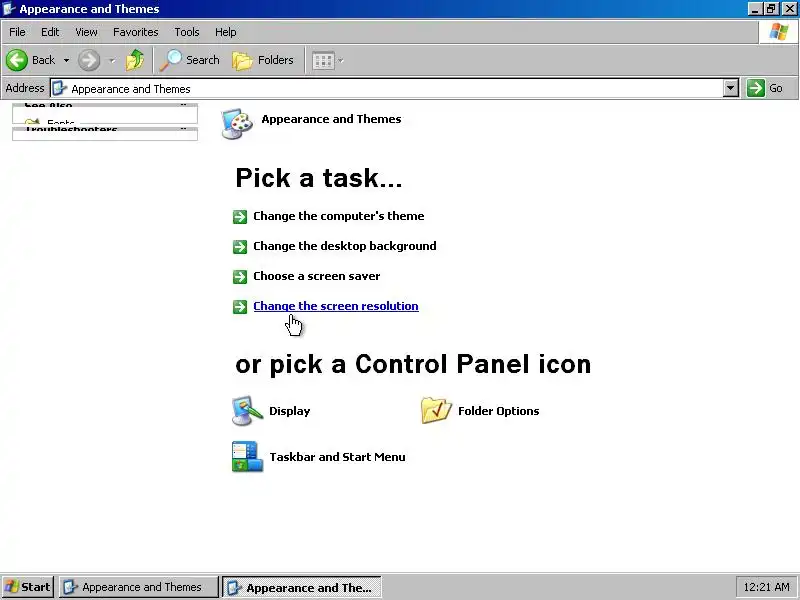Select Choose a screen saver task
Screen dimensions: 800x600
[317, 276]
